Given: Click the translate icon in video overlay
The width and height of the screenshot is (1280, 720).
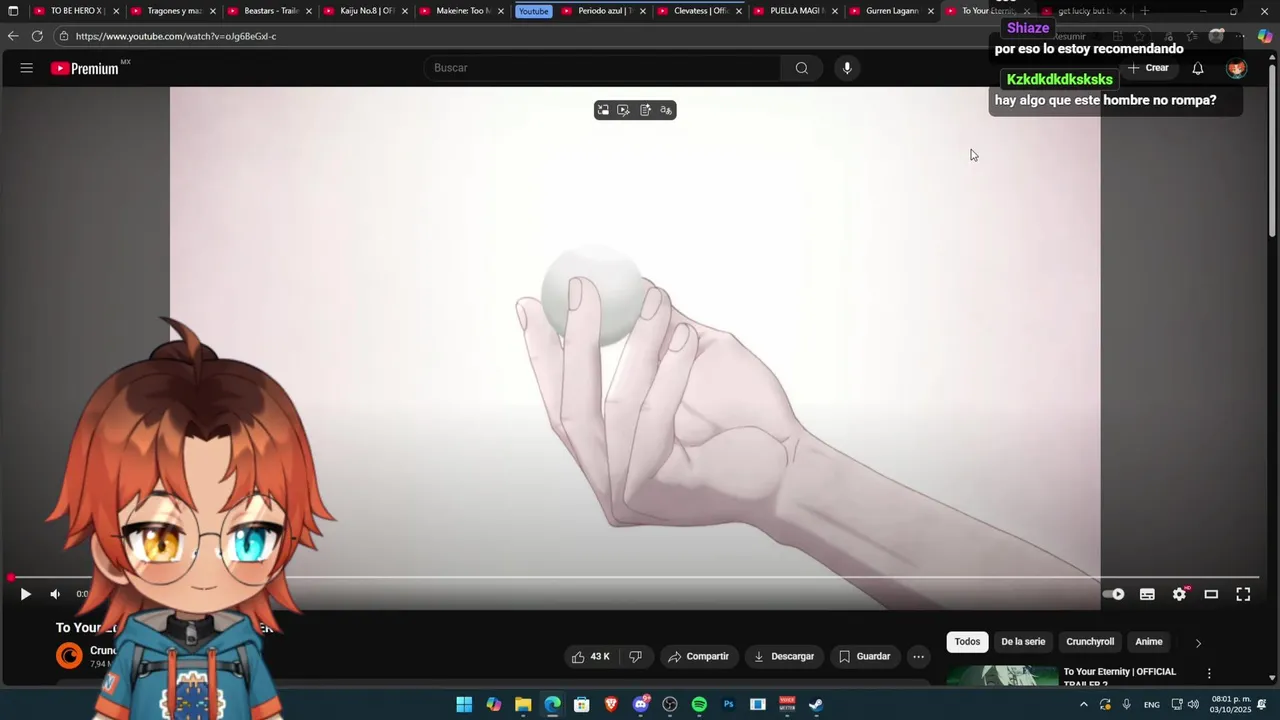Looking at the screenshot, I should [x=666, y=110].
